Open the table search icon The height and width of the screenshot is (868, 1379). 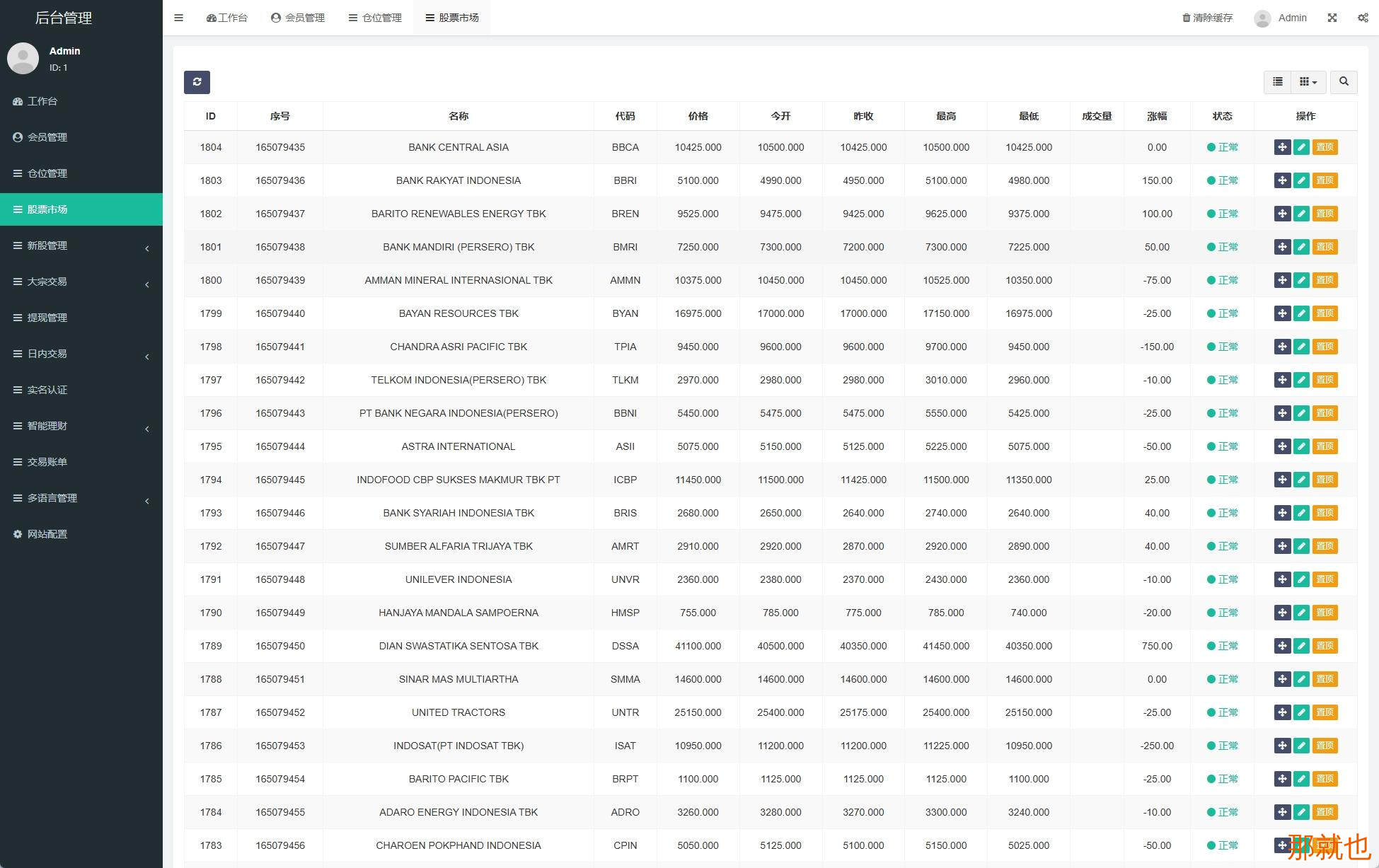click(x=1344, y=82)
